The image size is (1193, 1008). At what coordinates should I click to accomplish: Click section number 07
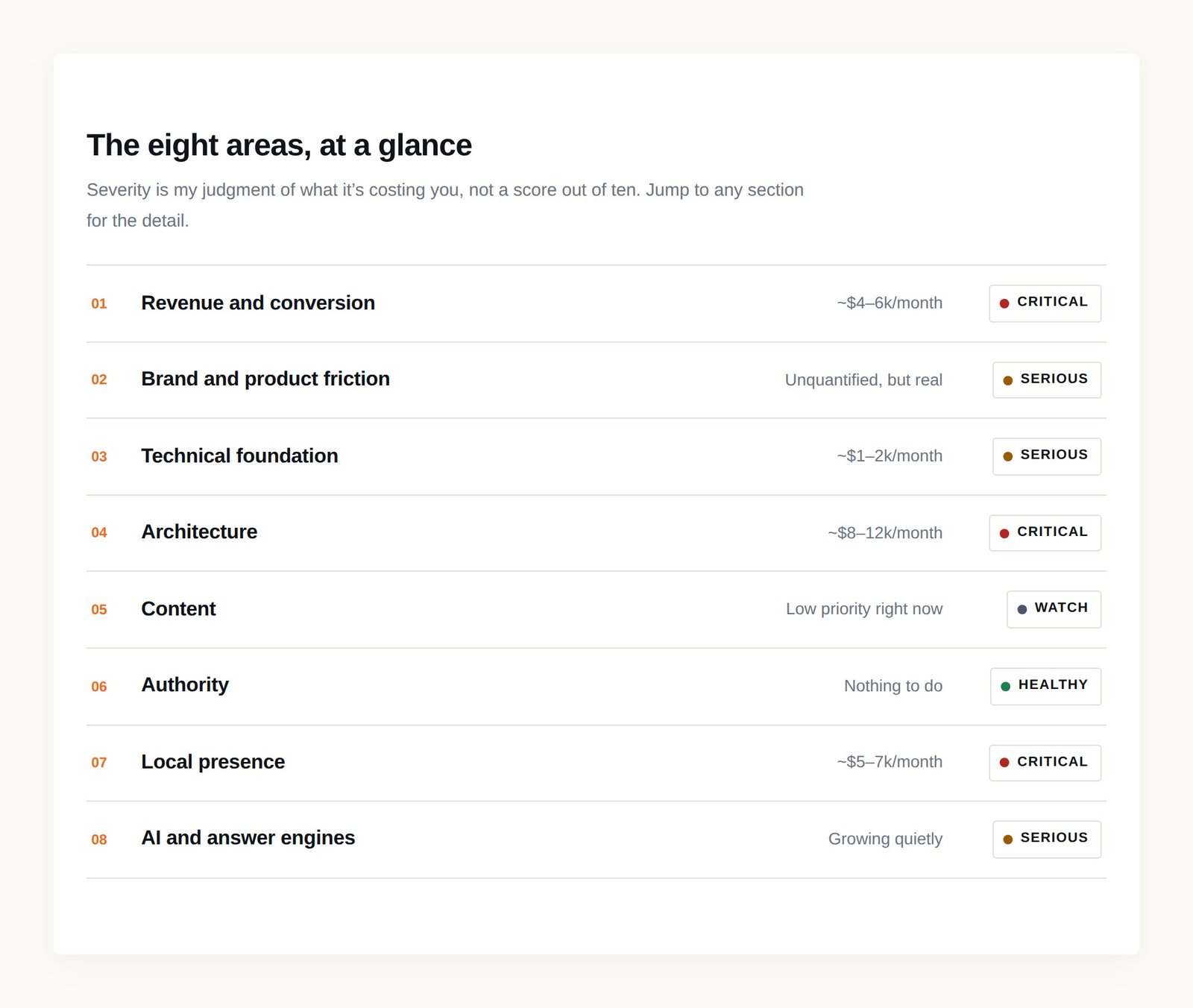pos(99,763)
